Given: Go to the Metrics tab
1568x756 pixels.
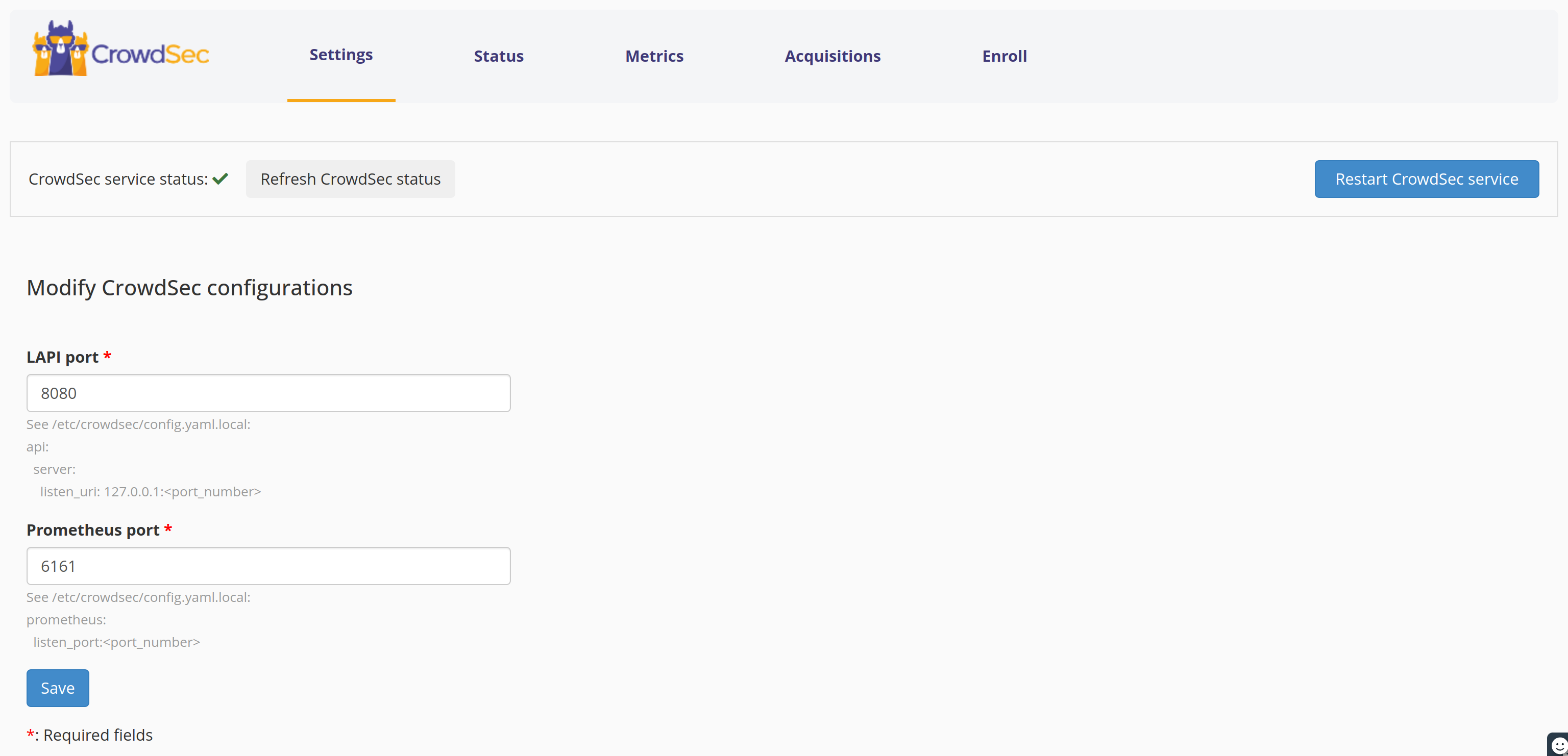Looking at the screenshot, I should [x=654, y=56].
